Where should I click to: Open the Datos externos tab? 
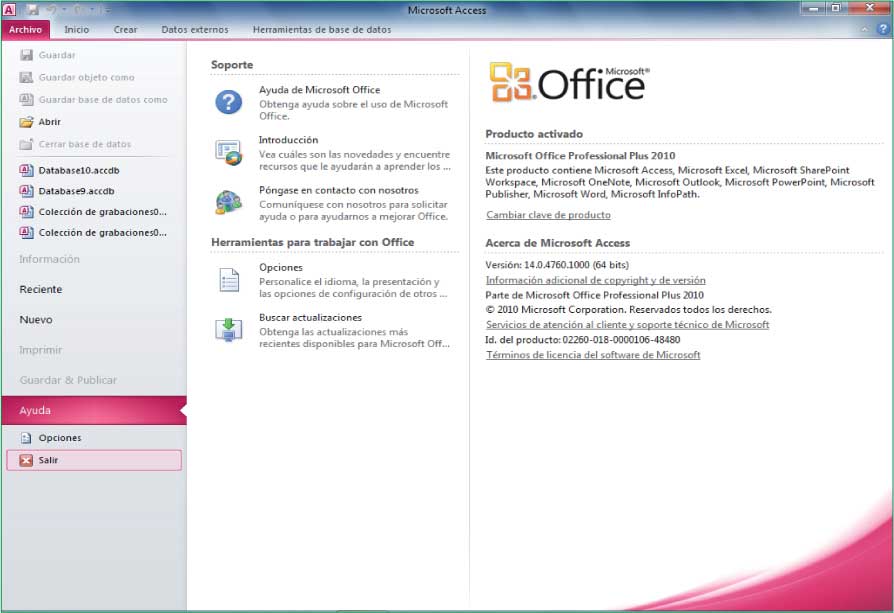tap(195, 30)
